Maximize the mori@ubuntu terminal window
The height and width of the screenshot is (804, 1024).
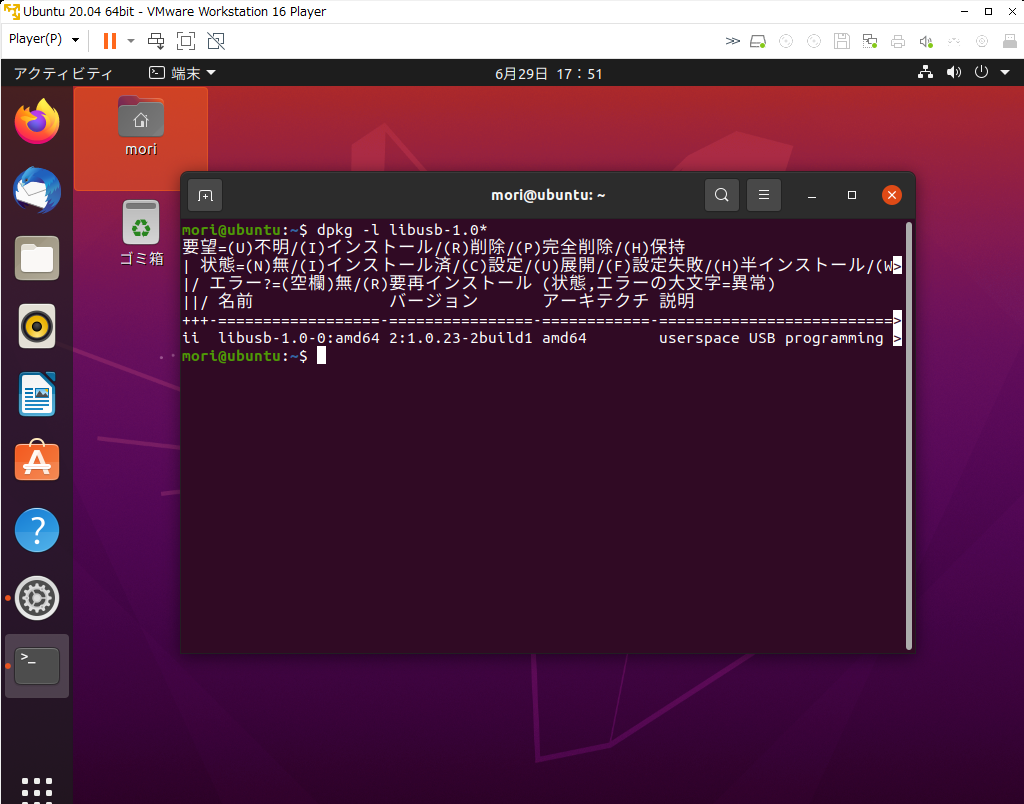coord(852,195)
